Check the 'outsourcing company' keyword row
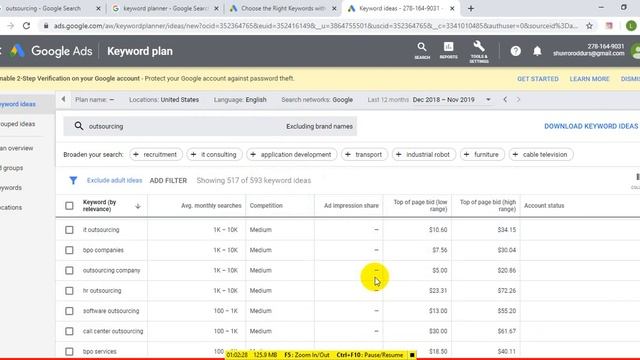Screen dimensions: 640x360 click(x=69, y=271)
